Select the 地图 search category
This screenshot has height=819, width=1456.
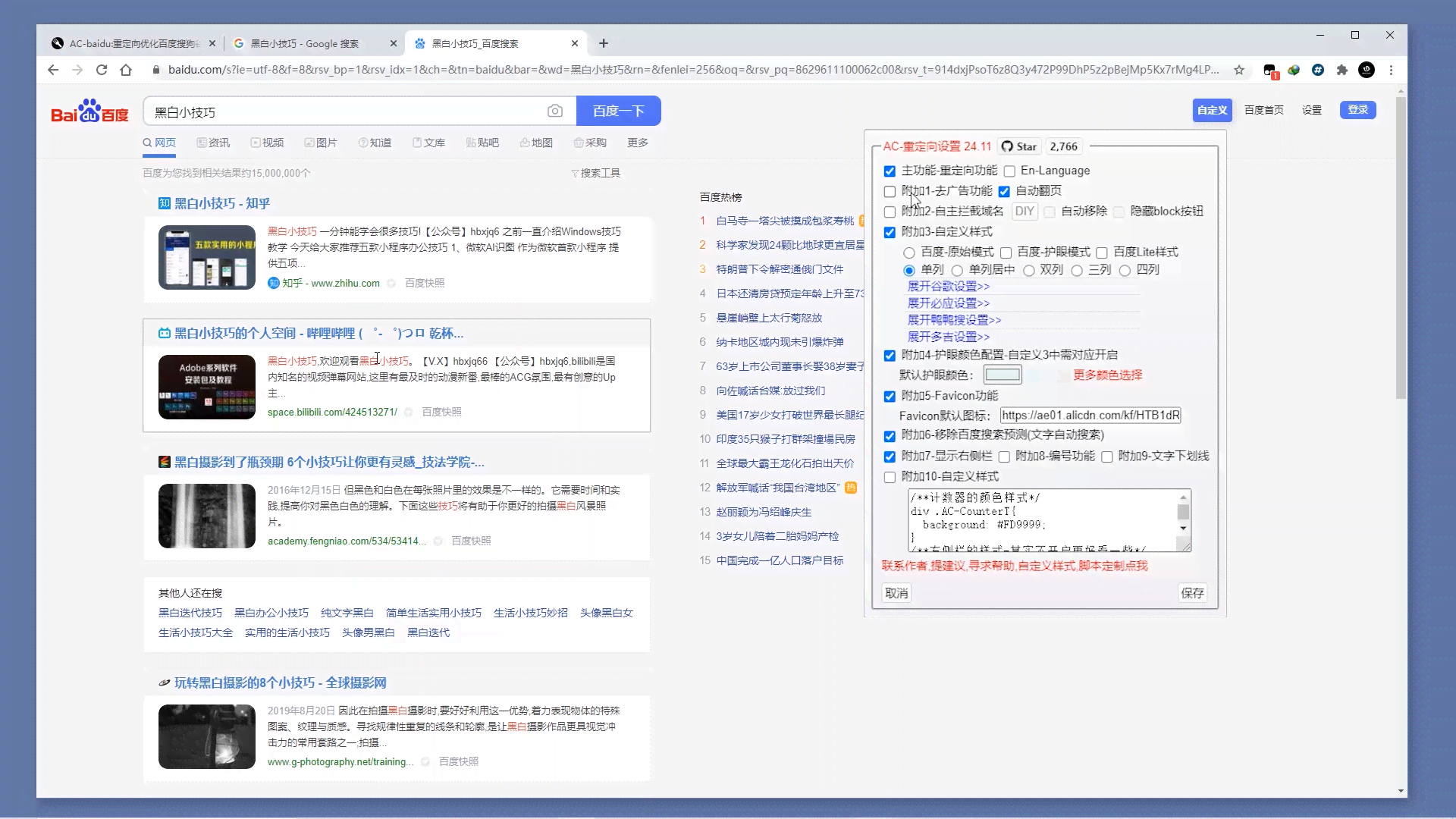[536, 143]
